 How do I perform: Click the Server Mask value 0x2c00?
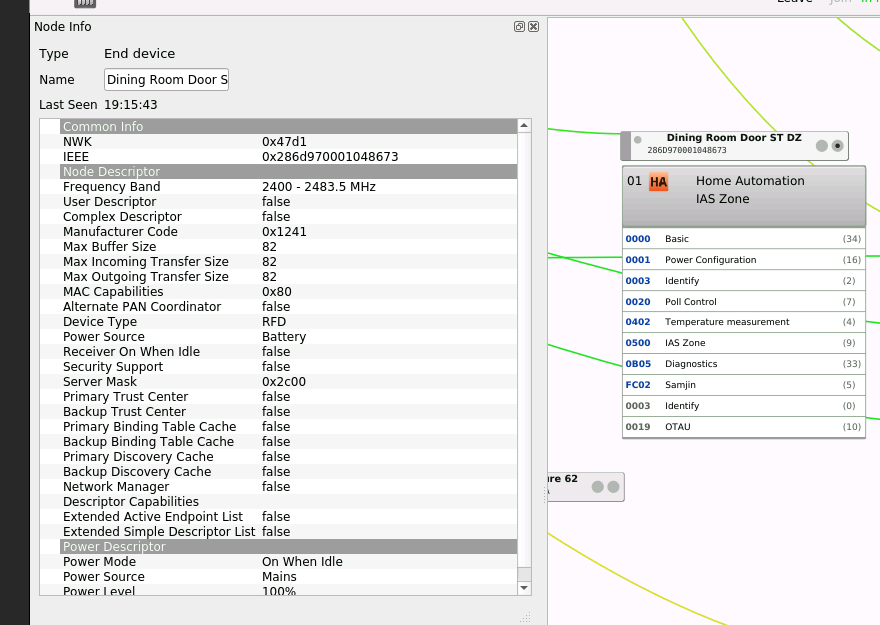pyautogui.click(x=284, y=382)
